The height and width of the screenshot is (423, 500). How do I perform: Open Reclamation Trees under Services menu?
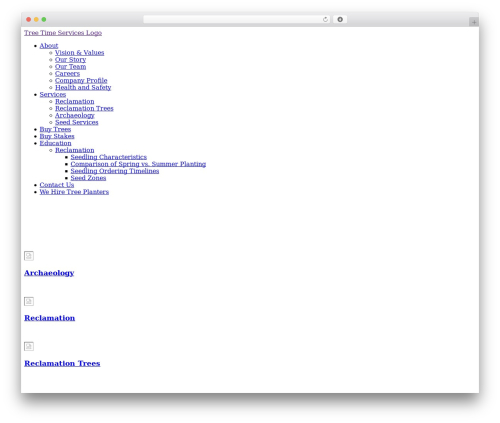pyautogui.click(x=84, y=108)
